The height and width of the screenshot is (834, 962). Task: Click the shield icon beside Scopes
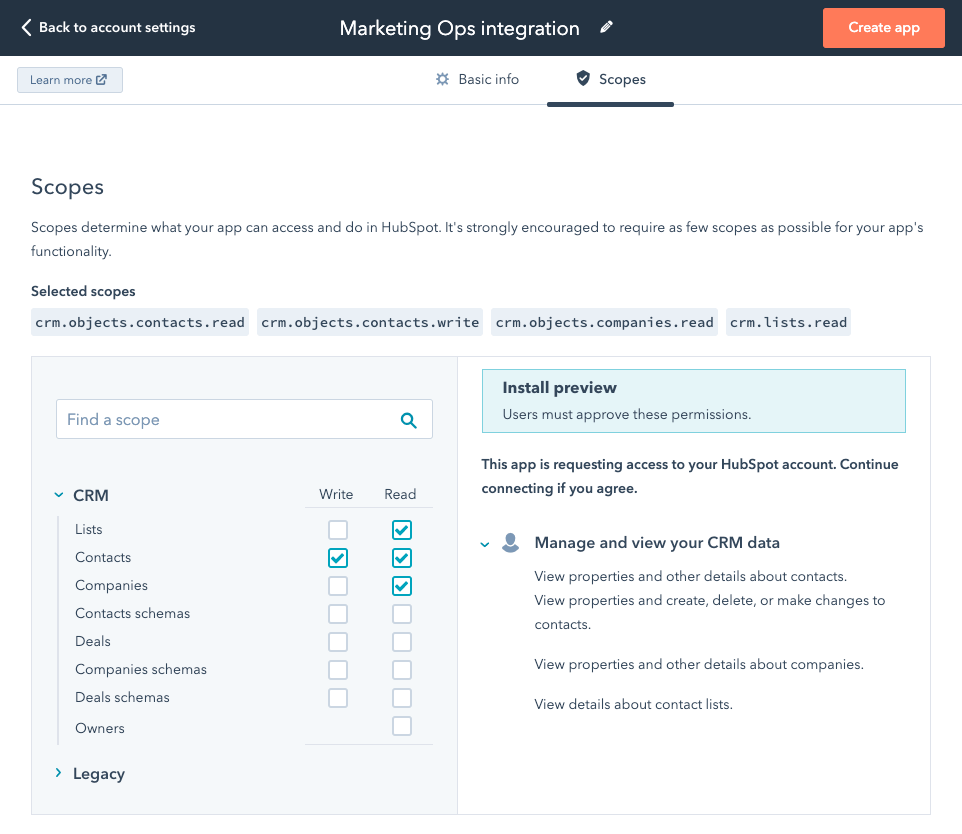tap(581, 79)
